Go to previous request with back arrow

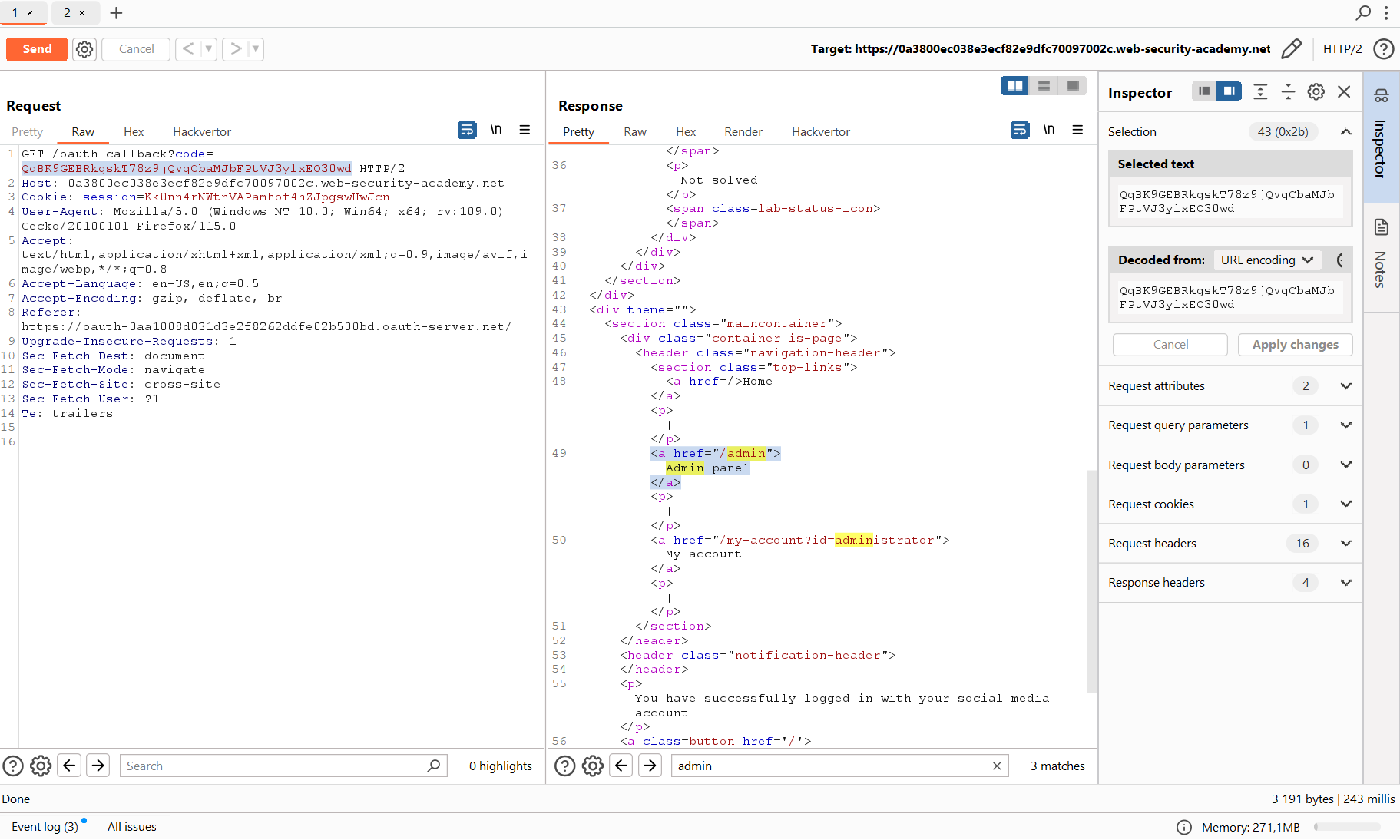tap(188, 49)
